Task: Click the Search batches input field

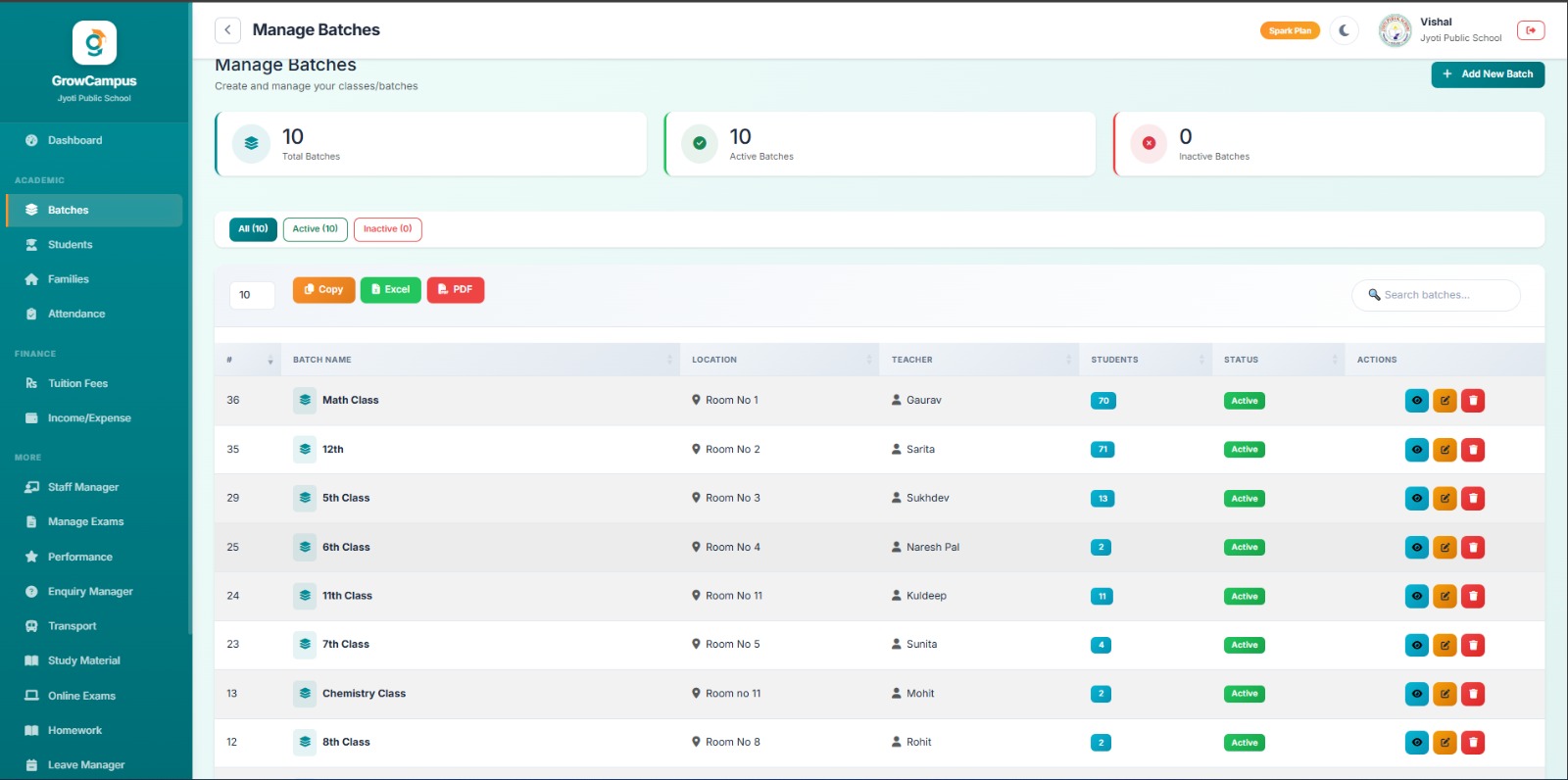Action: 1441,295
